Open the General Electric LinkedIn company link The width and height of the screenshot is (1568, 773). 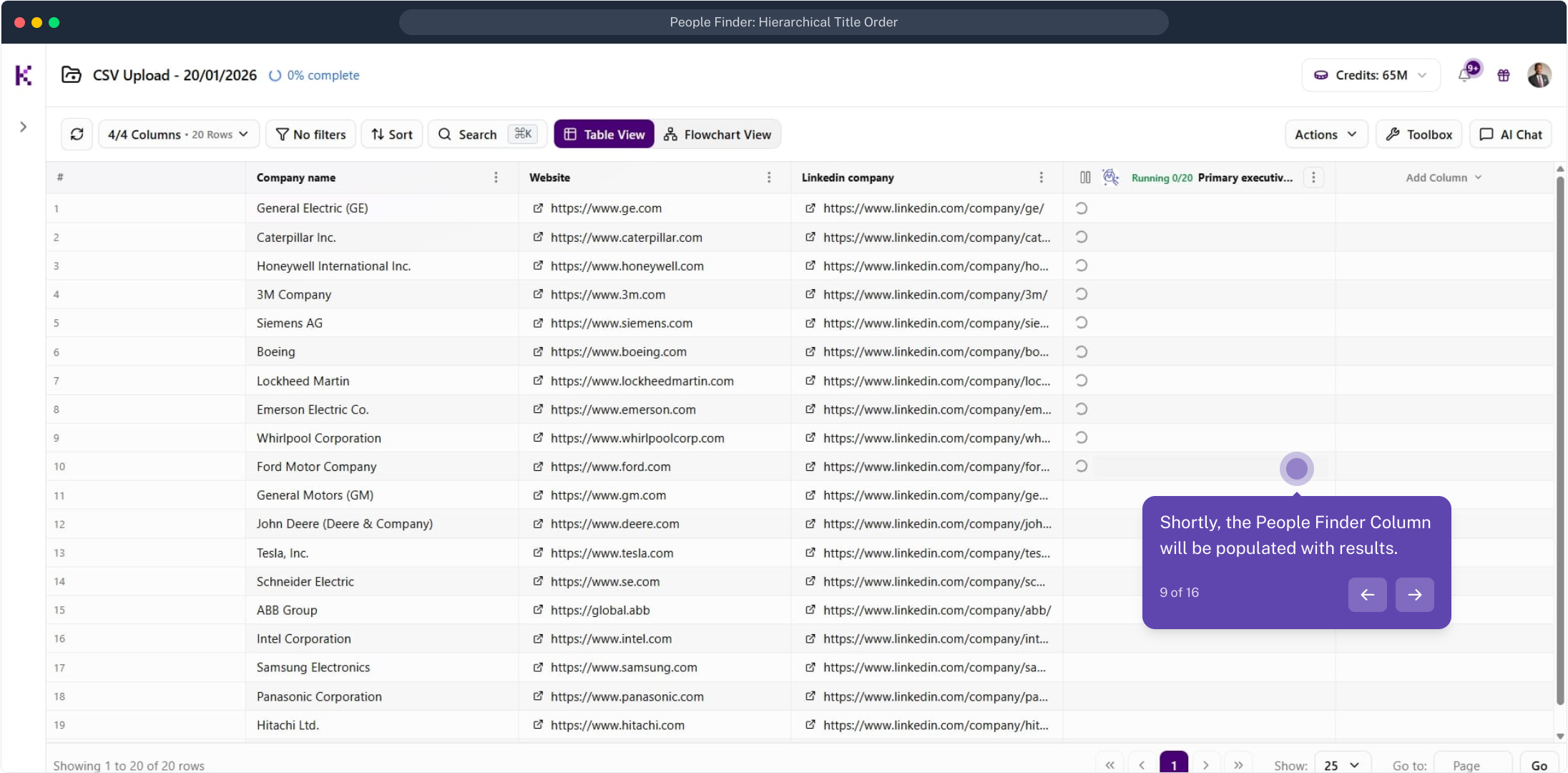(x=934, y=208)
